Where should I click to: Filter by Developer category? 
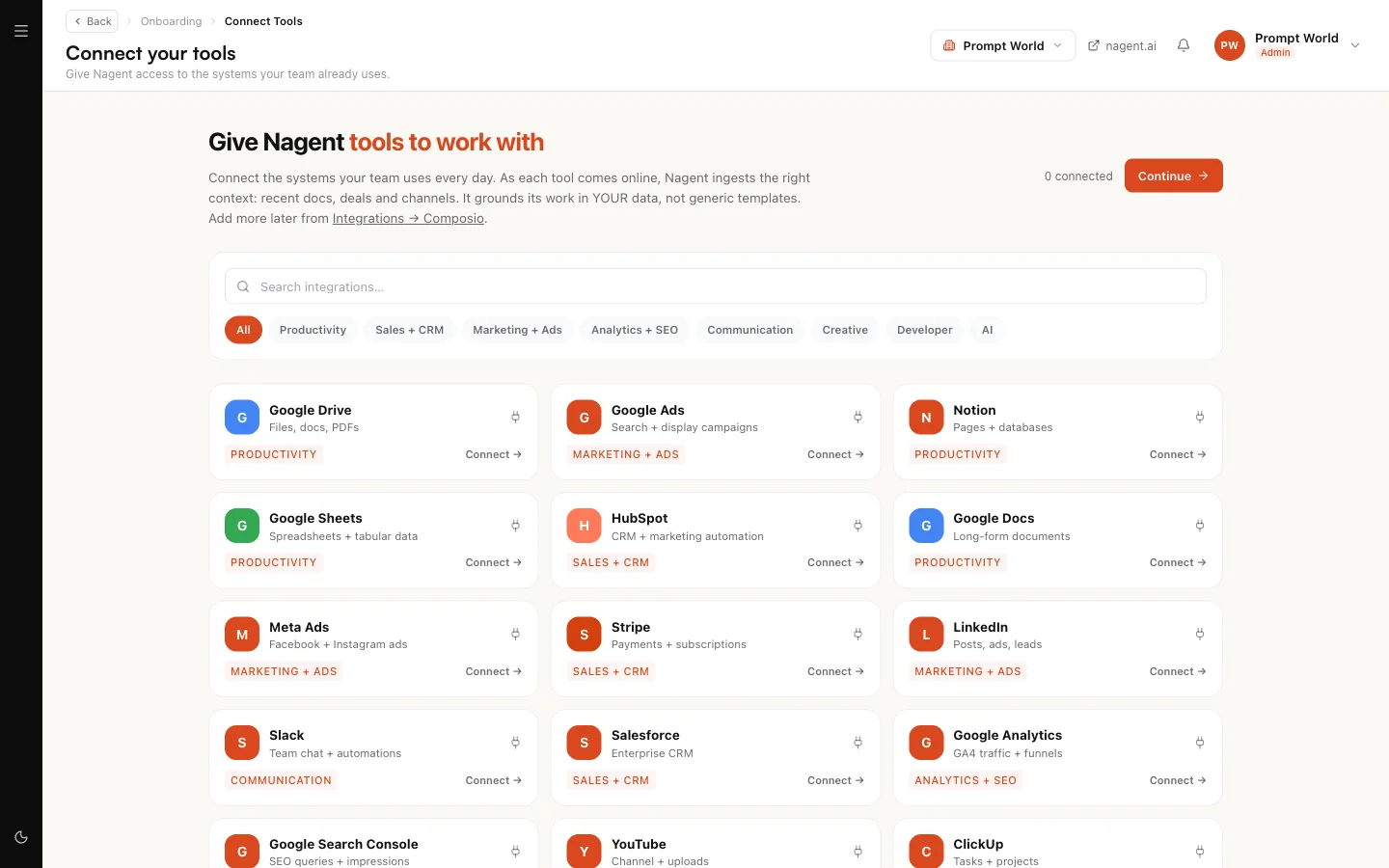[x=924, y=330]
